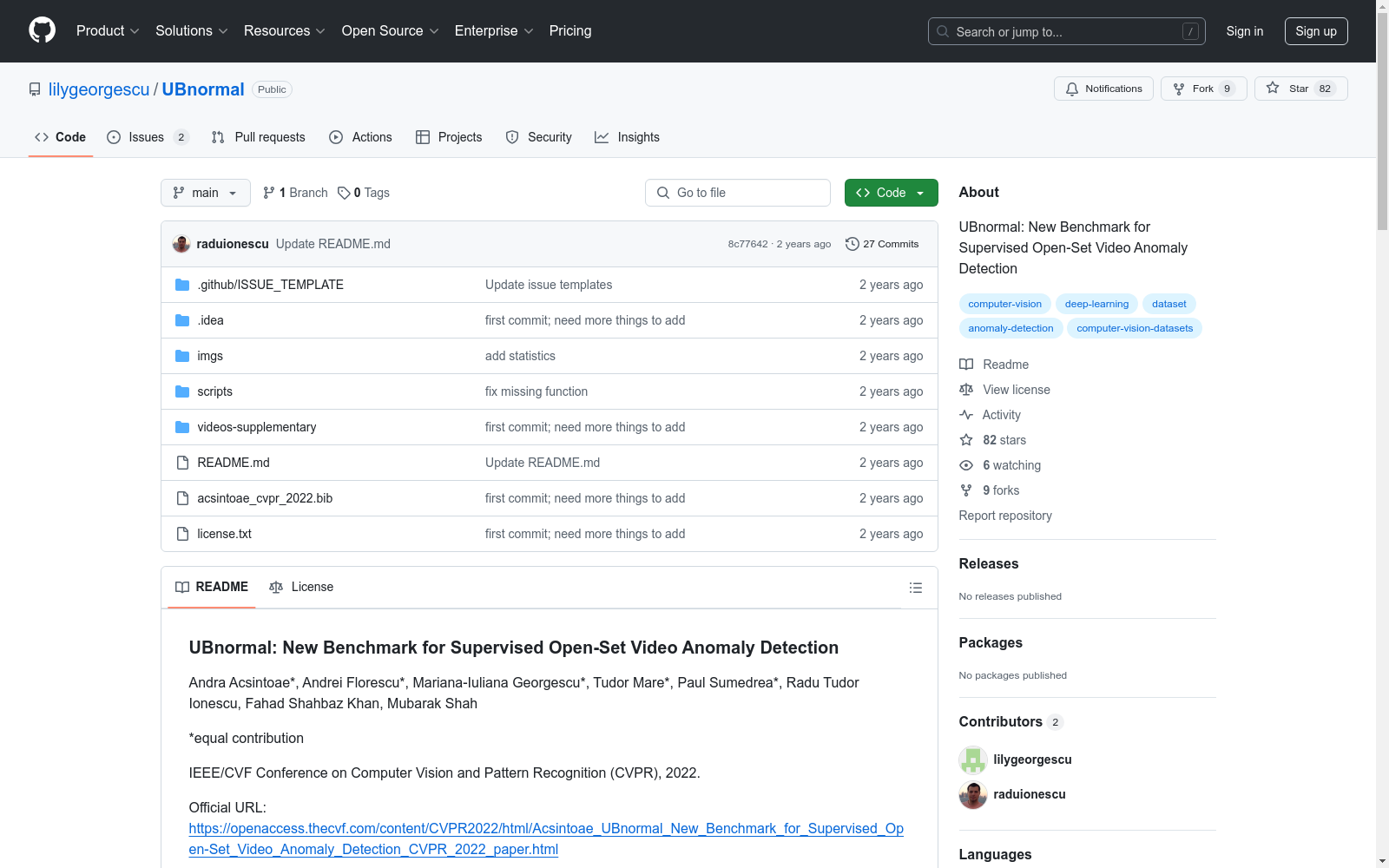Switch to the Pull requests tab

259,137
